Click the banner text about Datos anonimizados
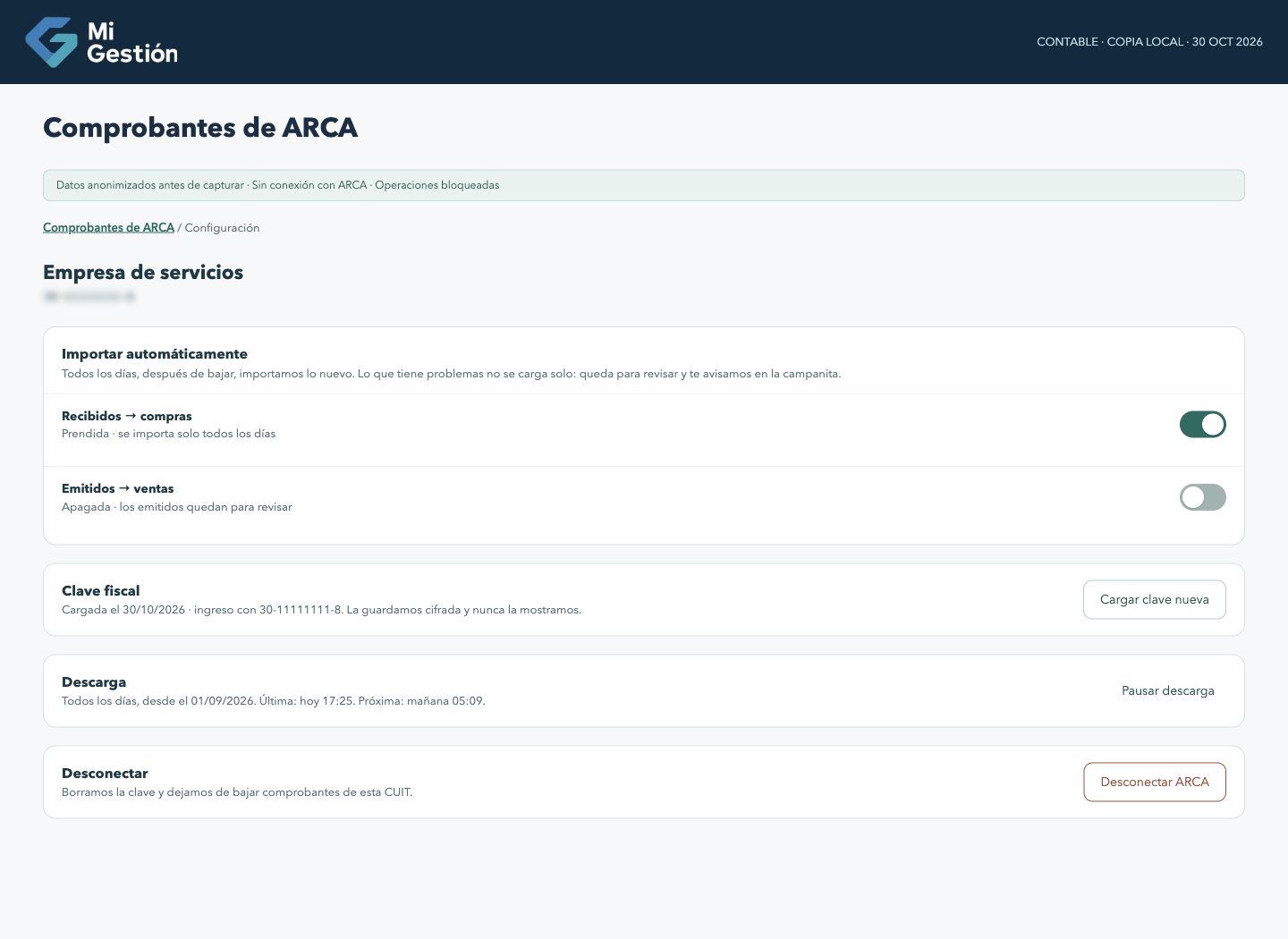The height and width of the screenshot is (939, 1288). tap(277, 185)
